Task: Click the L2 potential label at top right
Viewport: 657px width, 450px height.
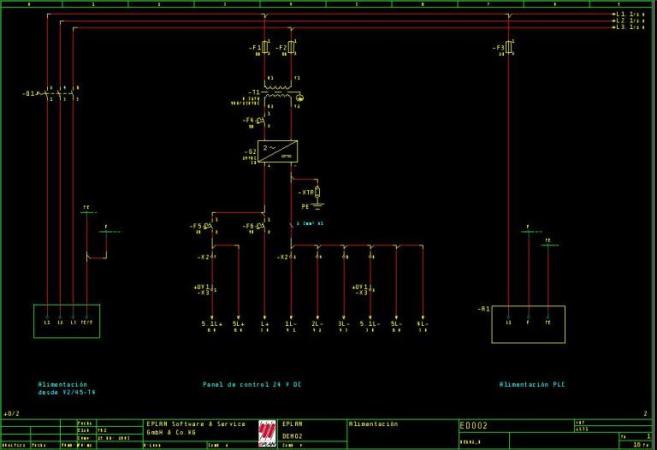Action: pyautogui.click(x=621, y=21)
